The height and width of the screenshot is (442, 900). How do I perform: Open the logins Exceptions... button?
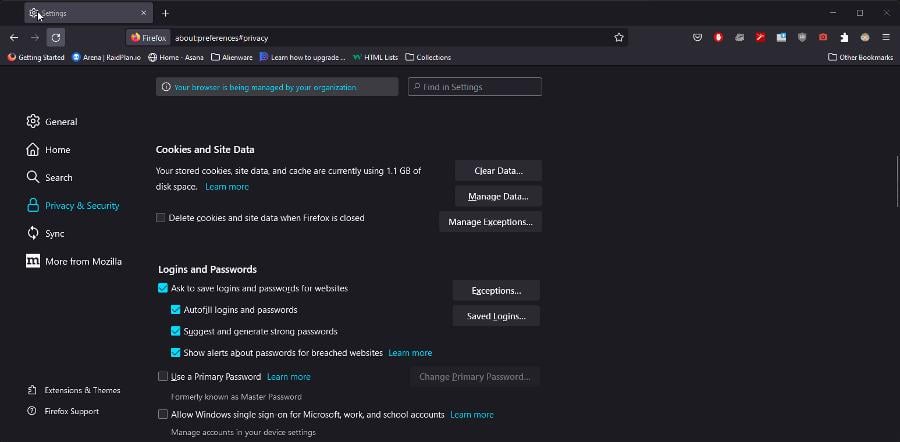[x=496, y=290]
